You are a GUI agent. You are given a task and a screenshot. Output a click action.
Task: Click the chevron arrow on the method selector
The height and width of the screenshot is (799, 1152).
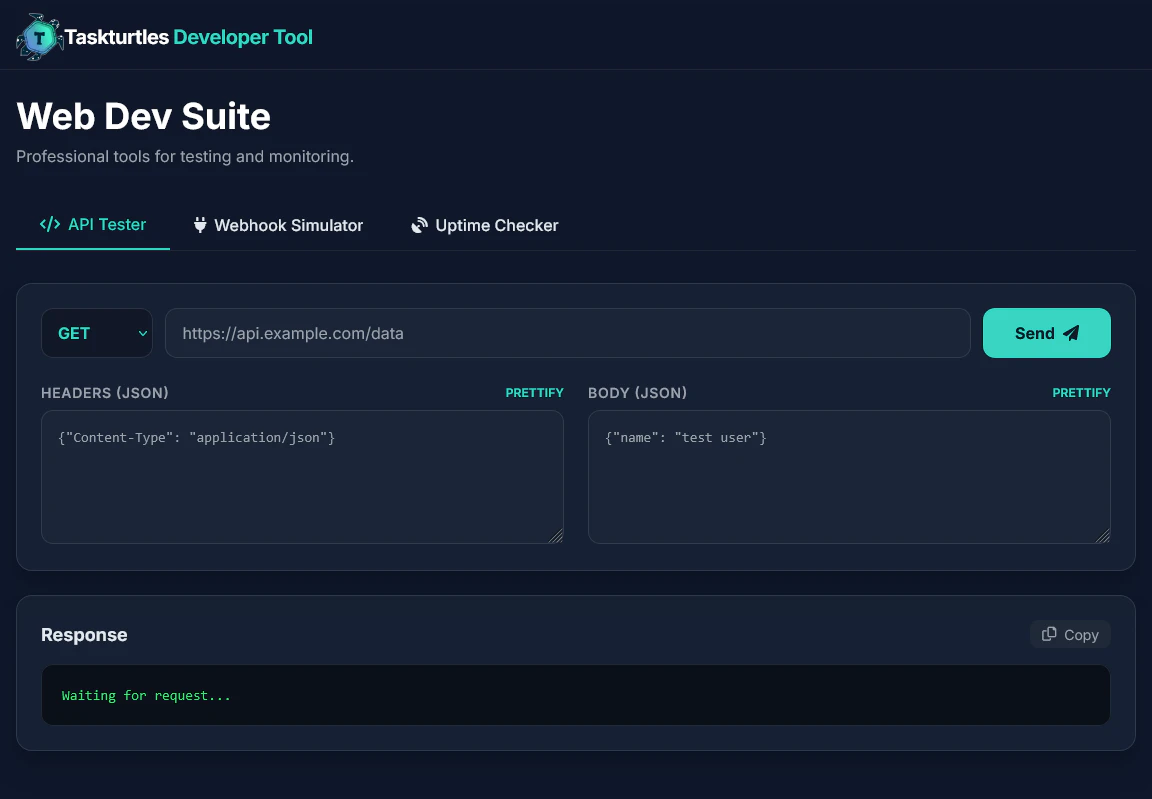142,333
